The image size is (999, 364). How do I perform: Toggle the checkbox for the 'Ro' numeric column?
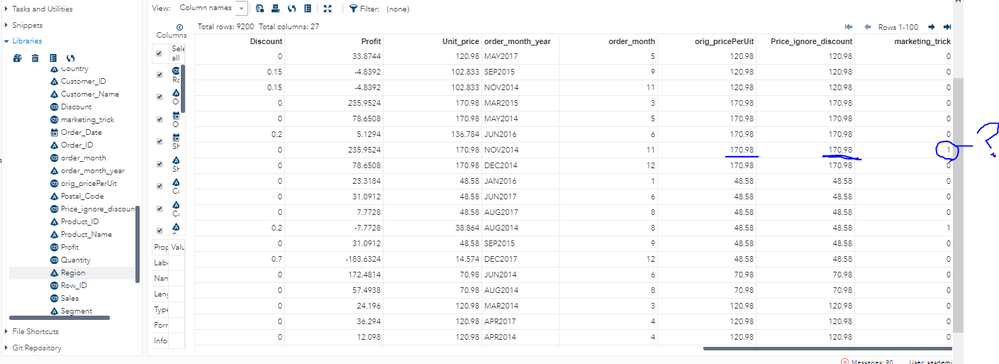tap(159, 75)
